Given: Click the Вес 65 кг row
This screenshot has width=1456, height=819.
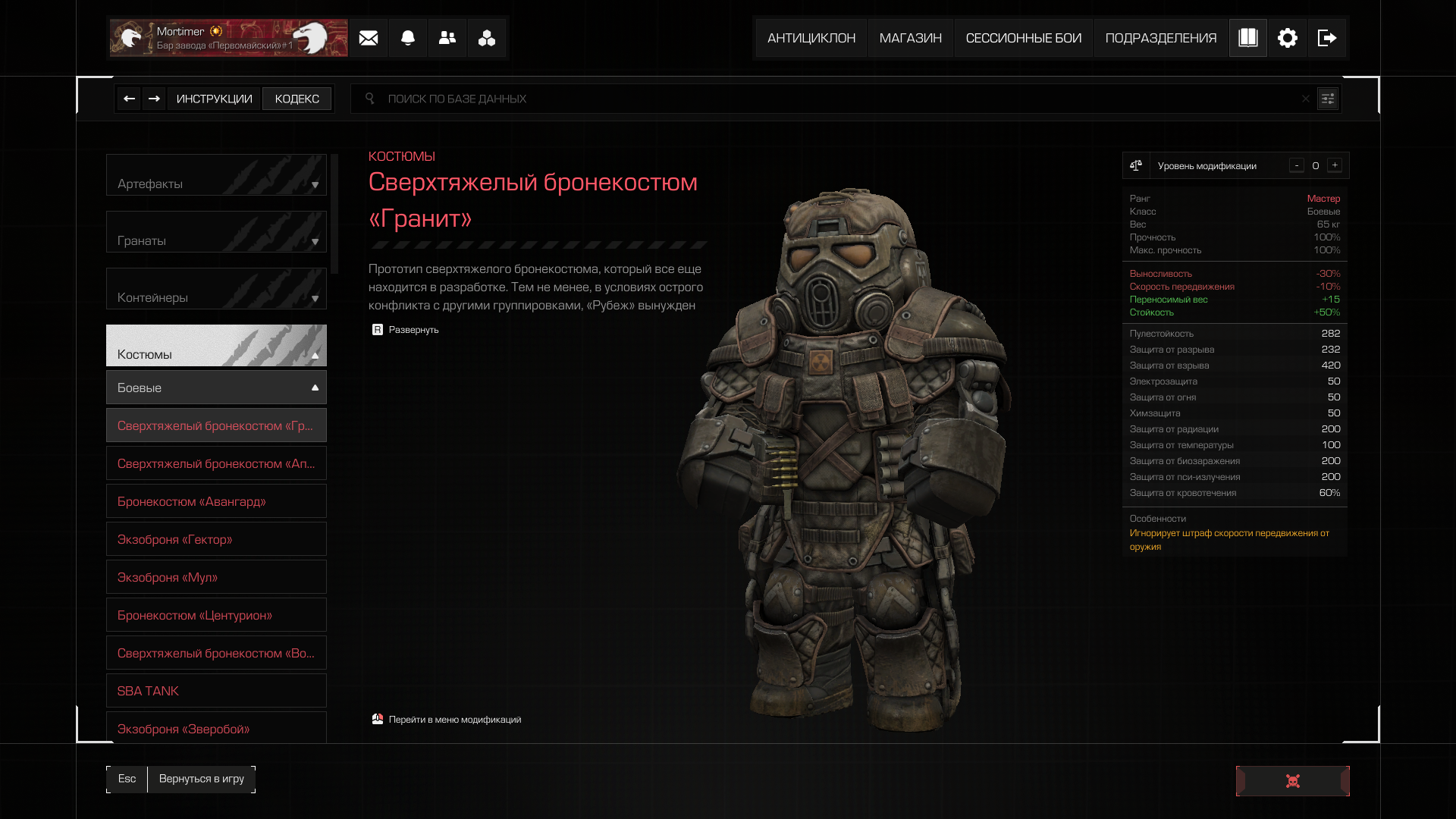Looking at the screenshot, I should tap(1235, 224).
